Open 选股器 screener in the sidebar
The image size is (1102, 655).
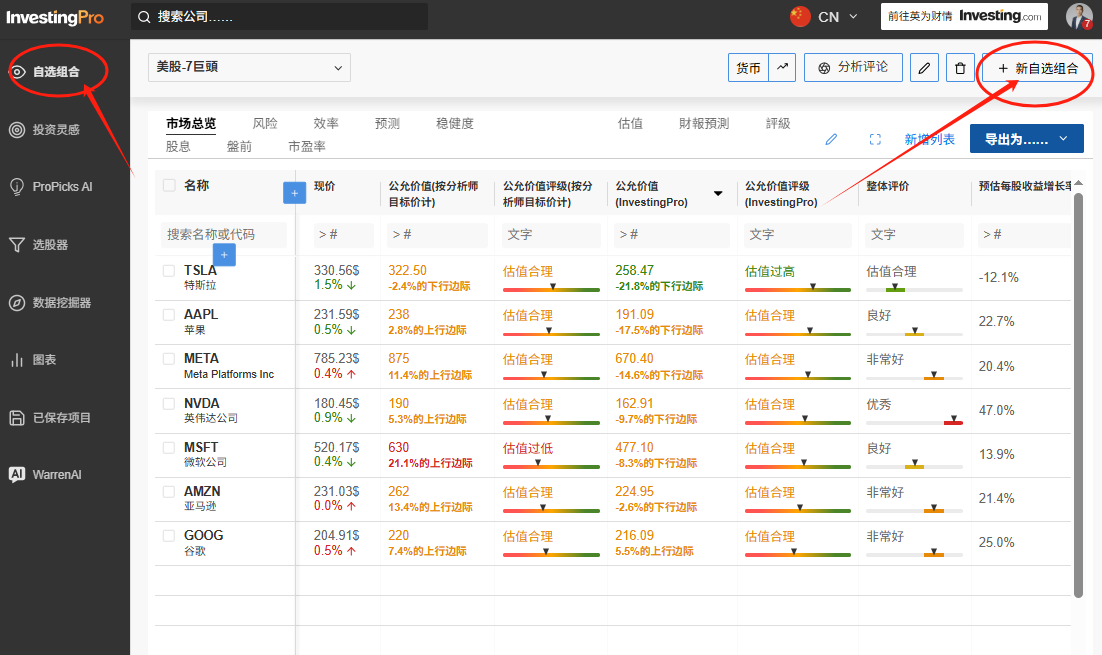tap(50, 245)
